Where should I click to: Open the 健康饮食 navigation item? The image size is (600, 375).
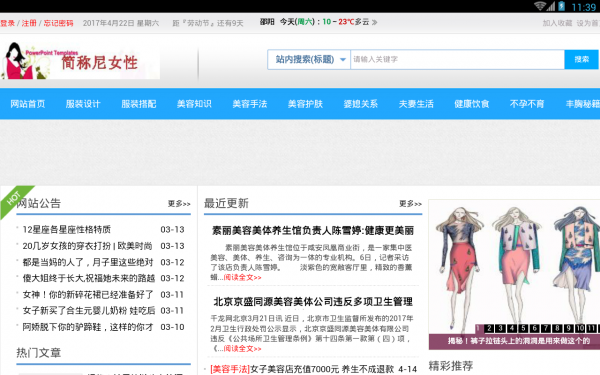tap(471, 104)
